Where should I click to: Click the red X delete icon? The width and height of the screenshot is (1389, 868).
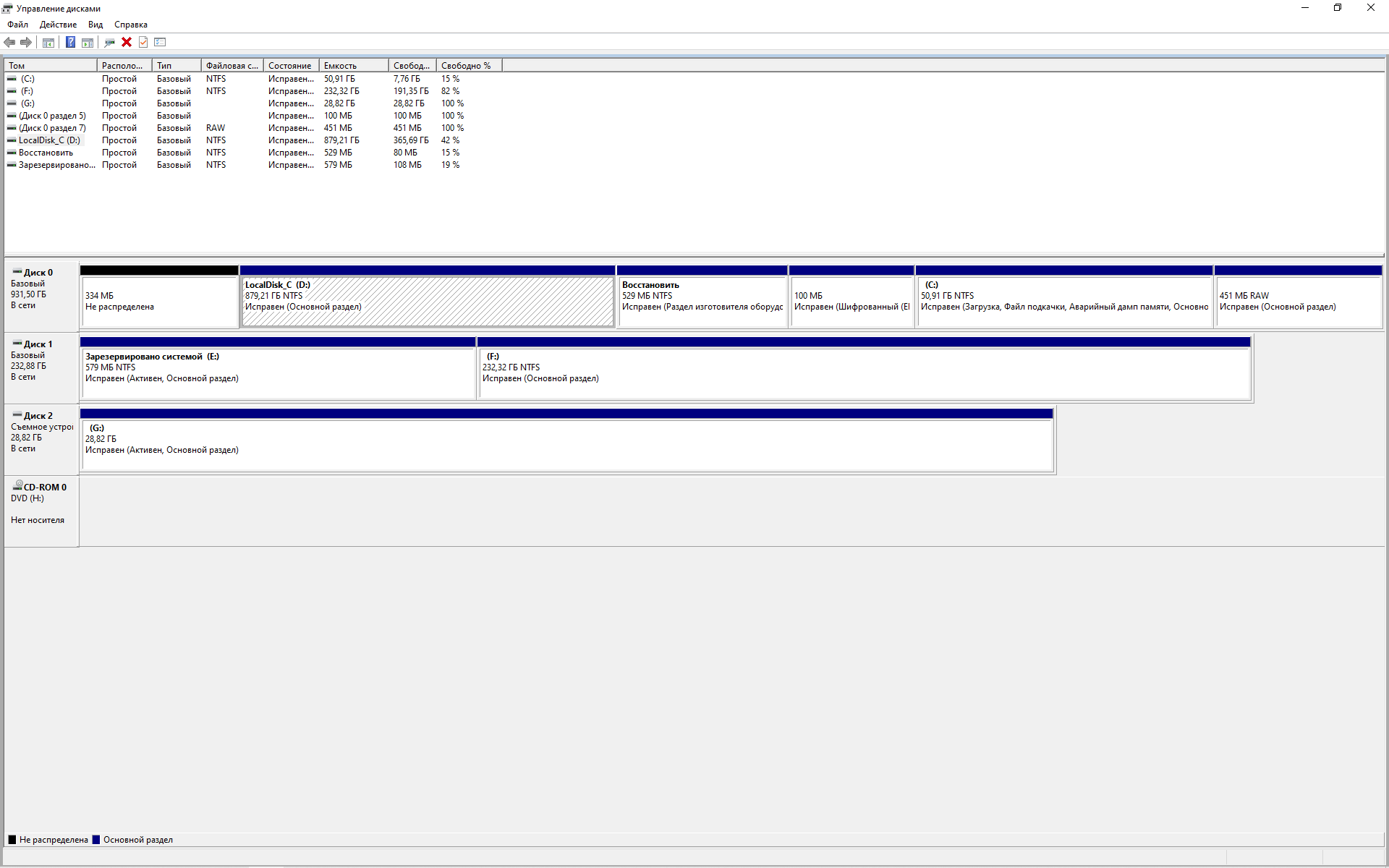(127, 42)
